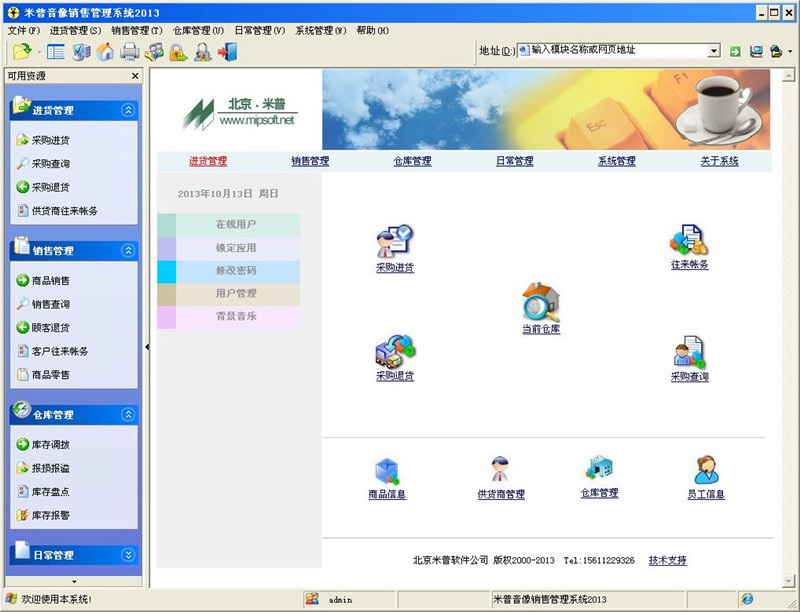This screenshot has width=800, height=612.
Task: Click 在线用户 button in left panel
Action: (229, 224)
